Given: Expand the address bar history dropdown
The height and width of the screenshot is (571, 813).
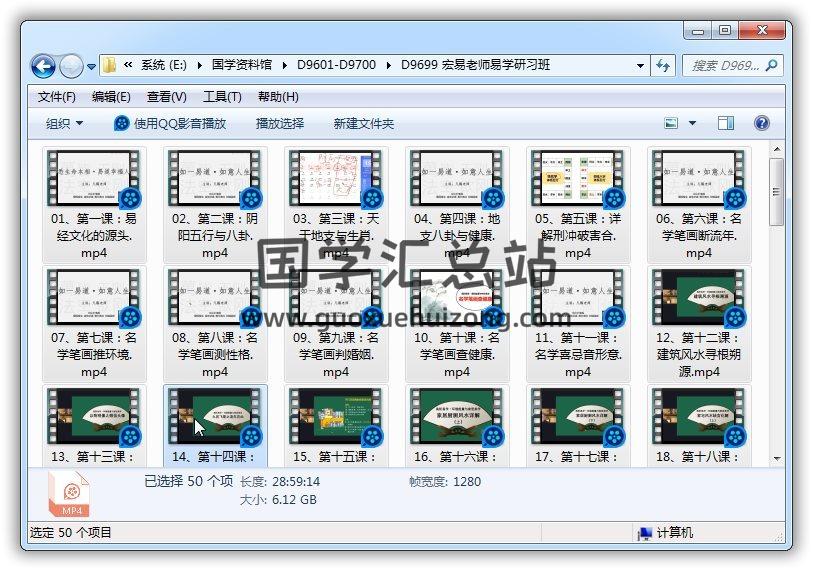Looking at the screenshot, I should [640, 66].
